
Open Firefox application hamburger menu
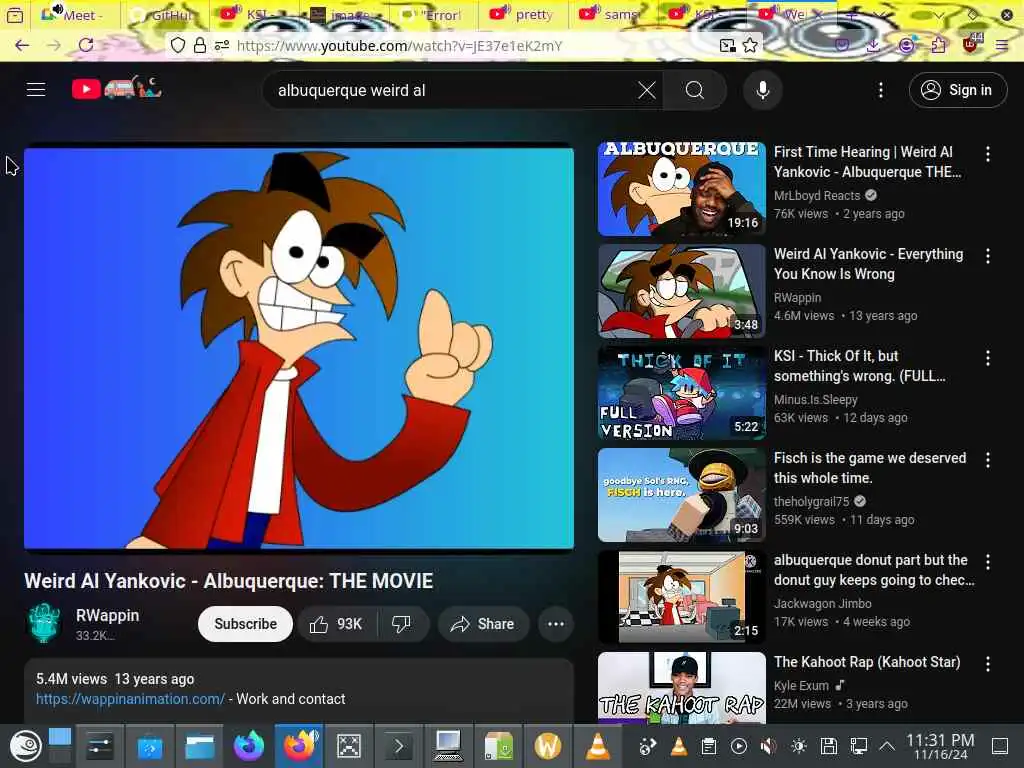(1001, 45)
